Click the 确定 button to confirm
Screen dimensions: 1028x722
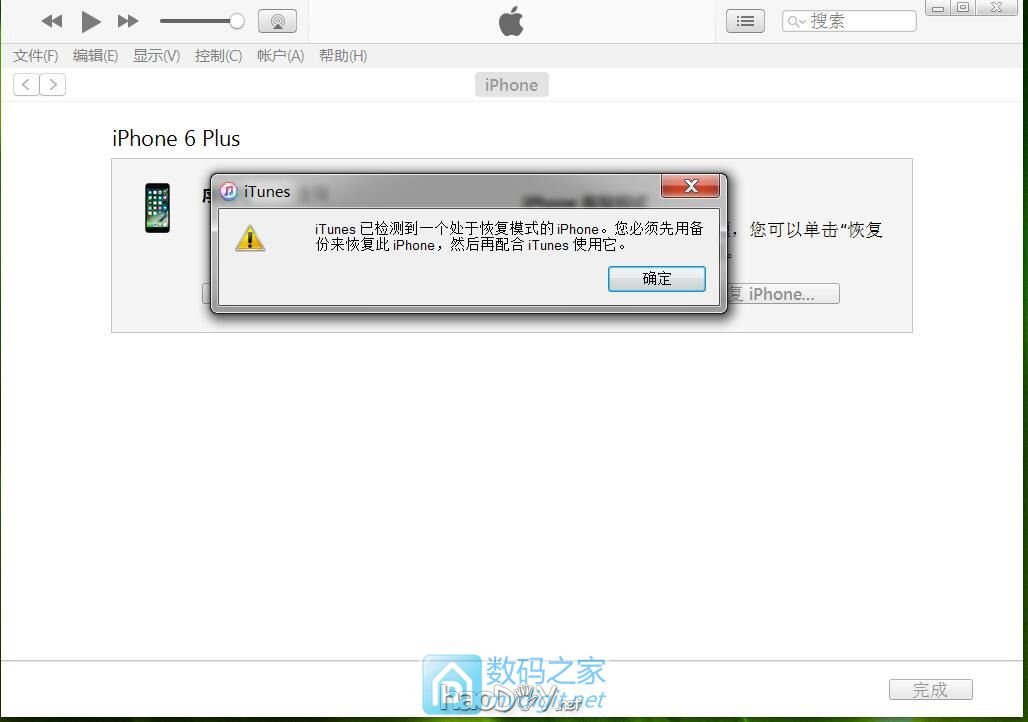(656, 278)
